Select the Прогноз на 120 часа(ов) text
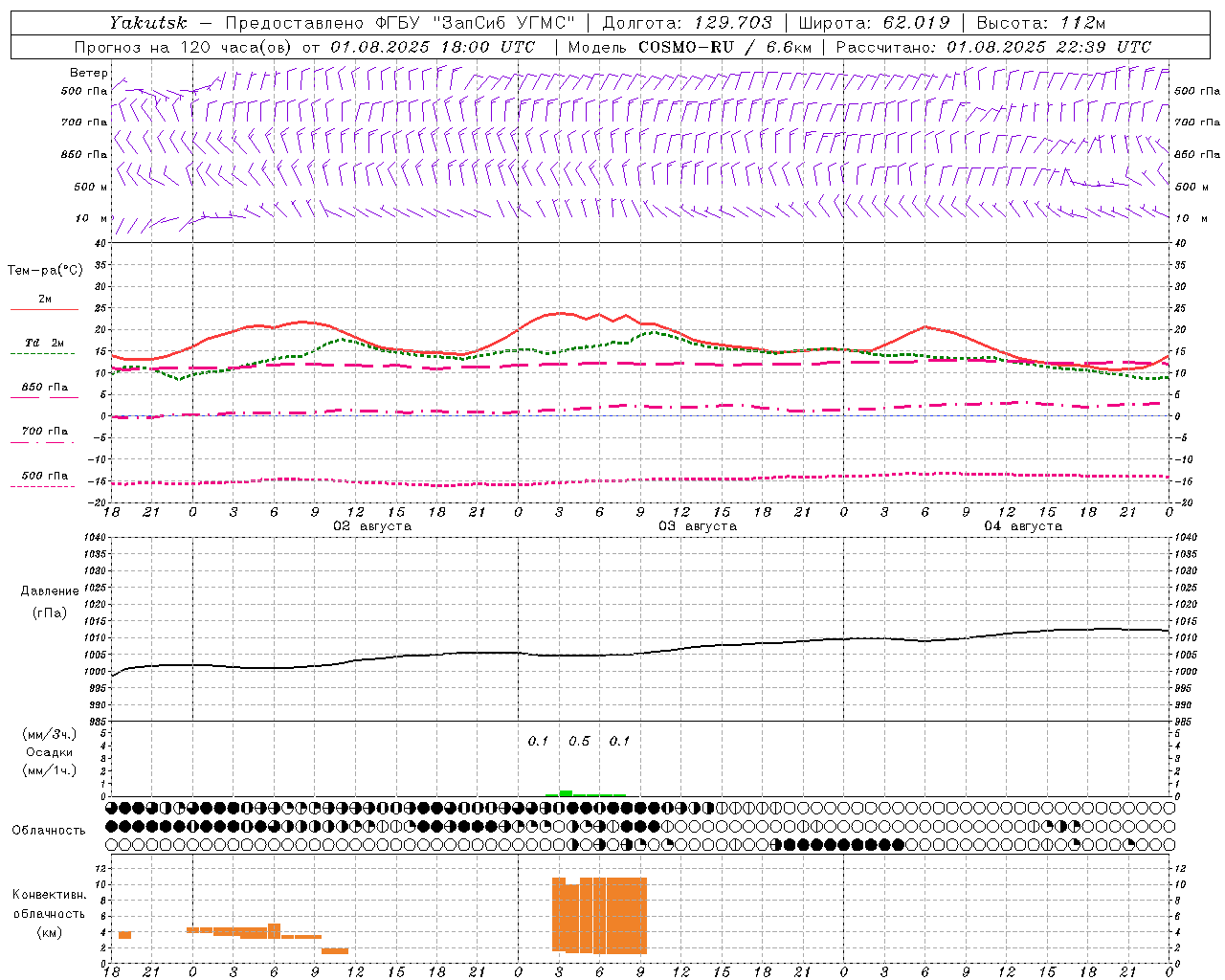The image size is (1225, 980). click(x=184, y=47)
